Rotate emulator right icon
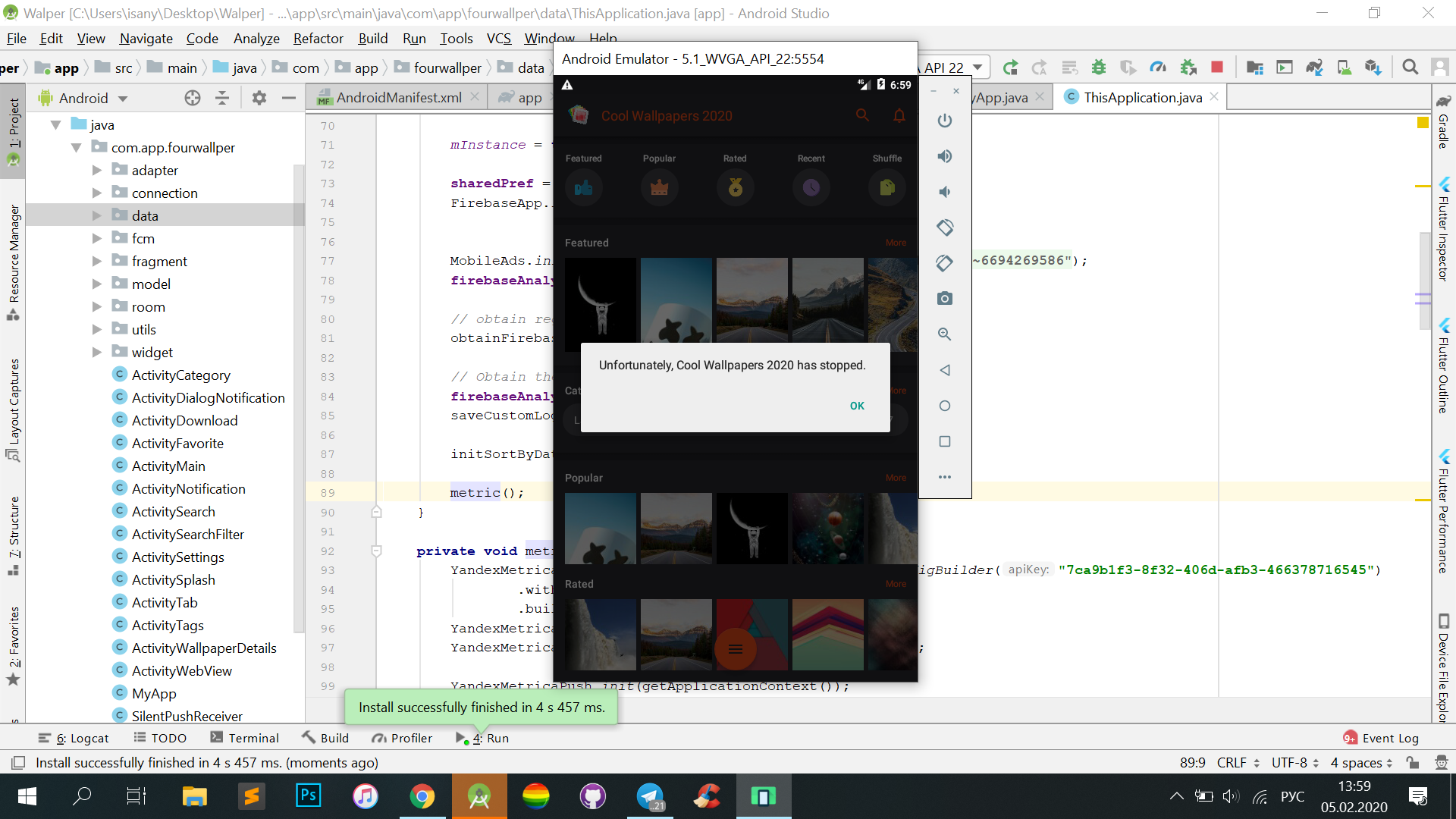Viewport: 1456px width, 819px height. 944,263
